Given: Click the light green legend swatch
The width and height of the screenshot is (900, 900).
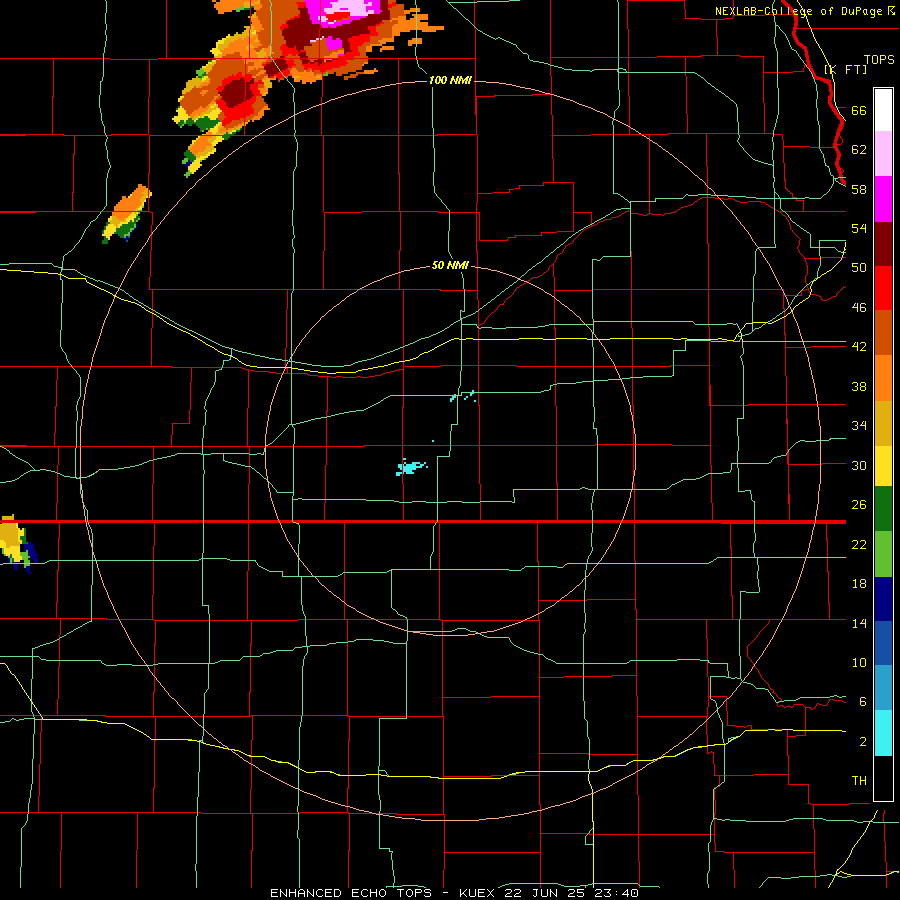Looking at the screenshot, I should point(883,554).
